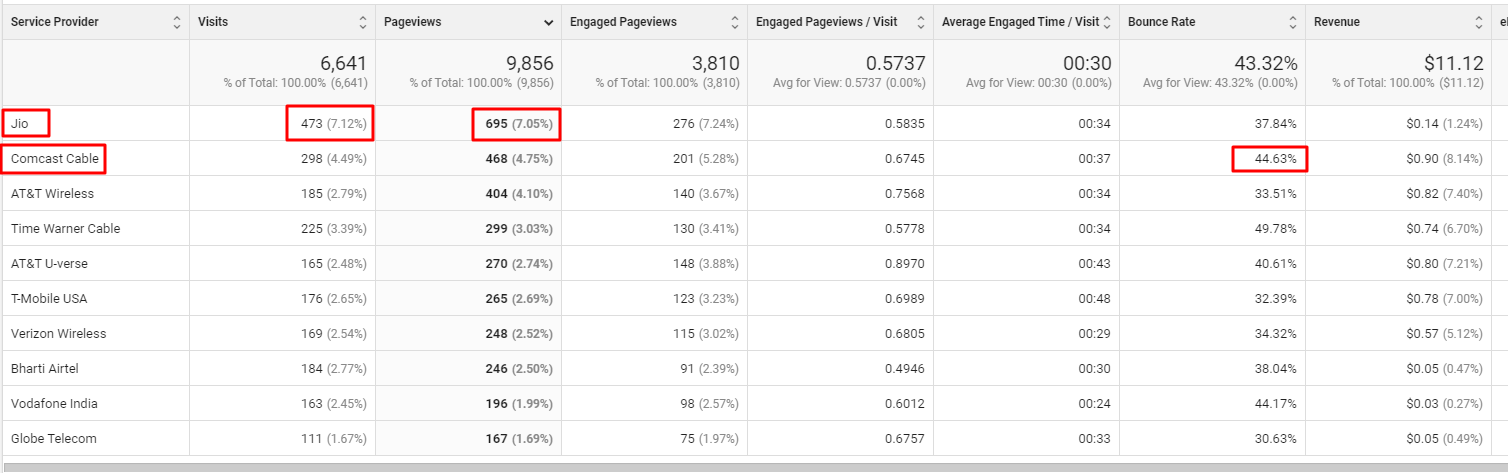The height and width of the screenshot is (473, 1508).
Task: Open the Comcast Cable provider entry
Action: point(54,158)
